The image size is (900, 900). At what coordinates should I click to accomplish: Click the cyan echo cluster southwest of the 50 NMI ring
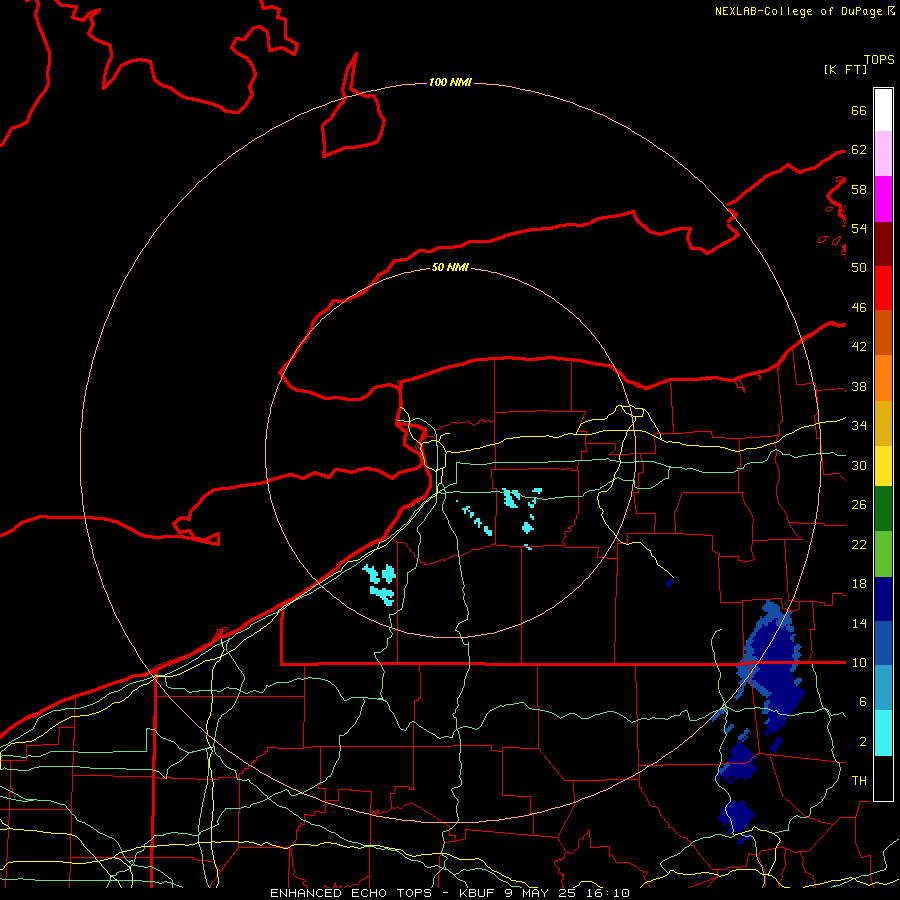[x=379, y=585]
